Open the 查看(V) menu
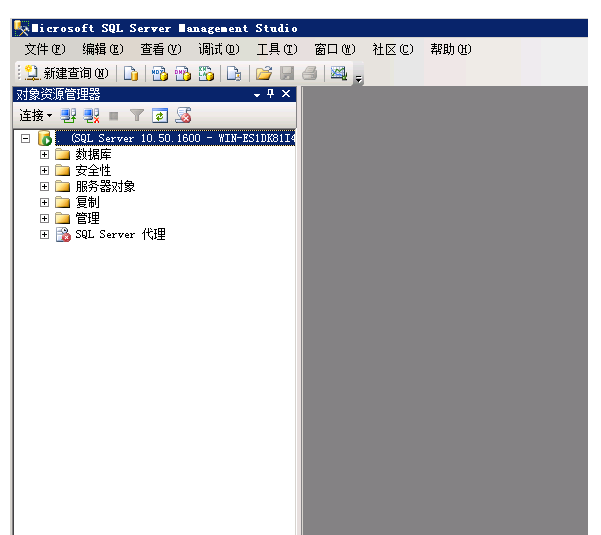Image resolution: width=601 pixels, height=535 pixels. (161, 49)
